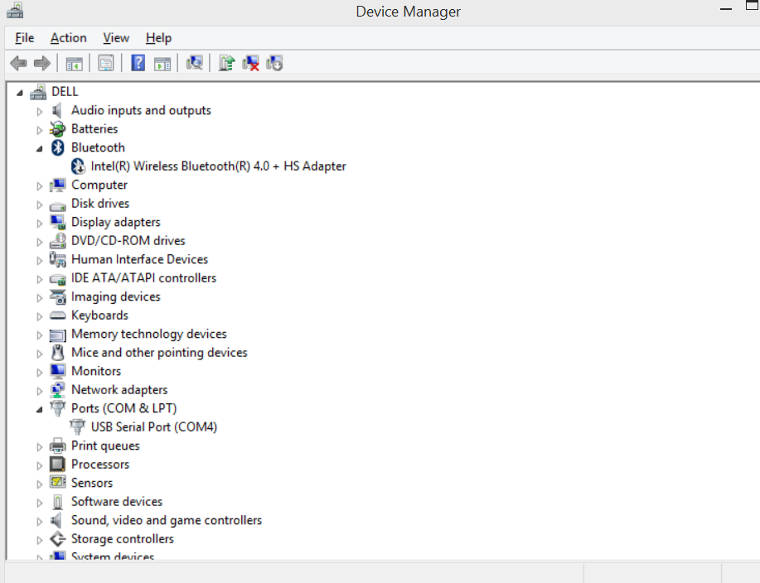Open the Action menu

click(68, 38)
